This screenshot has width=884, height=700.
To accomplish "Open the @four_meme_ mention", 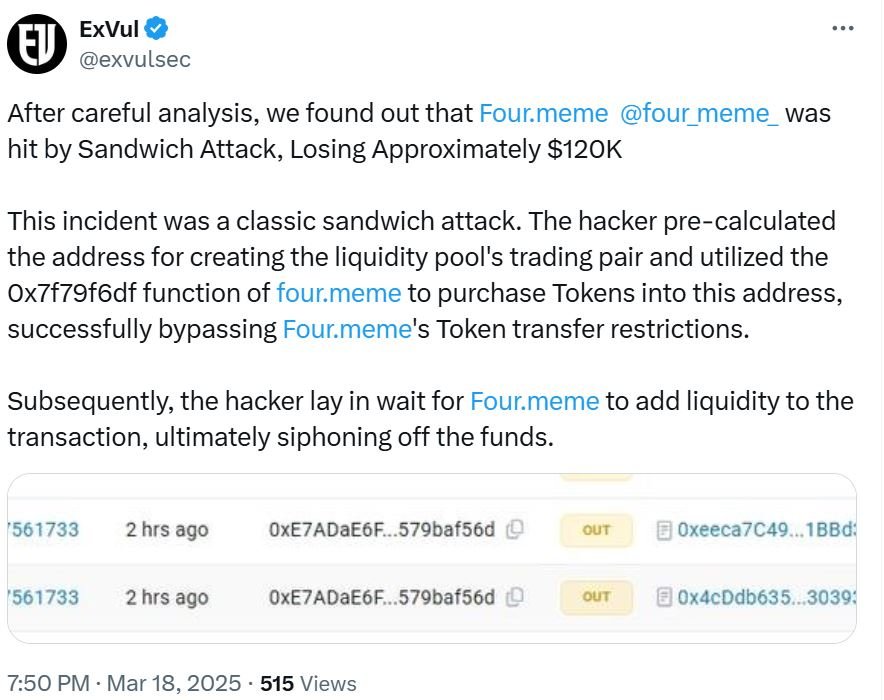I will [x=699, y=113].
